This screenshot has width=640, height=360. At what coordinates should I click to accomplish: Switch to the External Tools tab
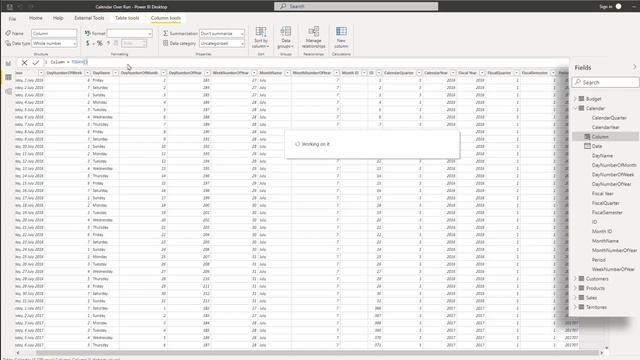(x=89, y=18)
